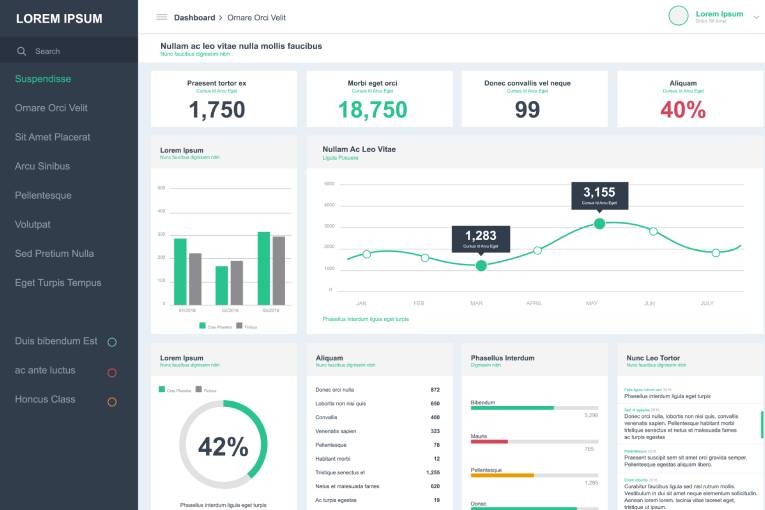Click Duis bibendum Est label

point(56,341)
